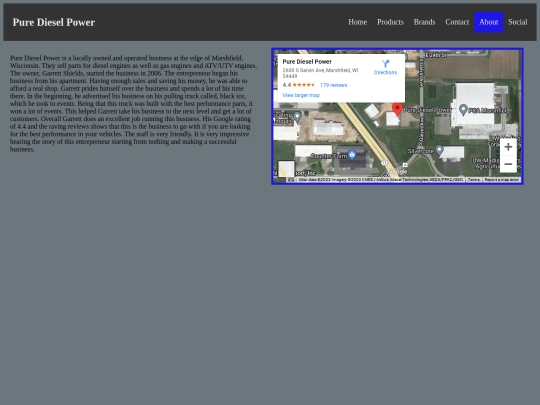The image size is (540, 405).
Task: Go to the Products page
Action: (390, 22)
